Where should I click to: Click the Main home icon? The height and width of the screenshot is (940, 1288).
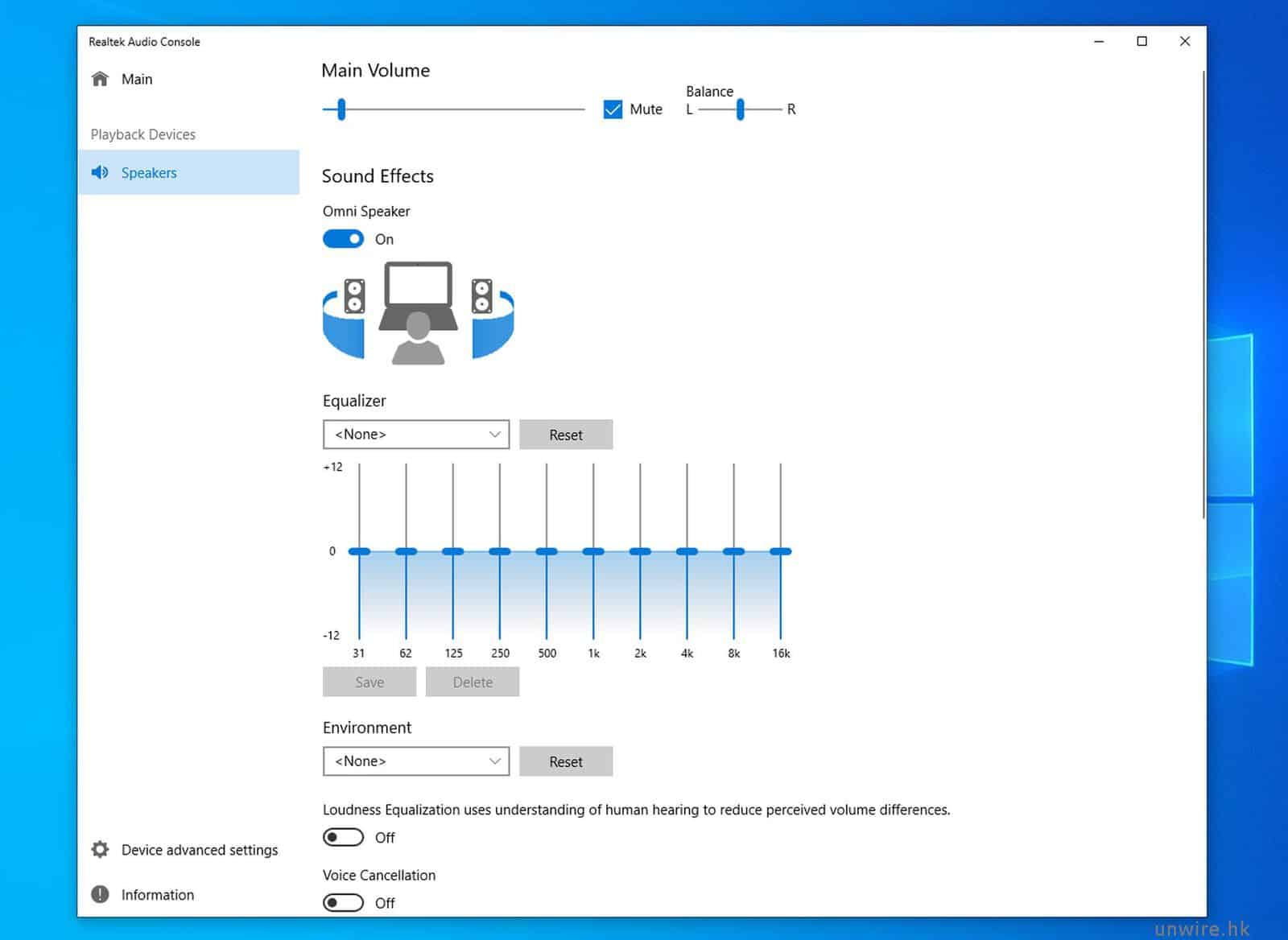click(100, 79)
